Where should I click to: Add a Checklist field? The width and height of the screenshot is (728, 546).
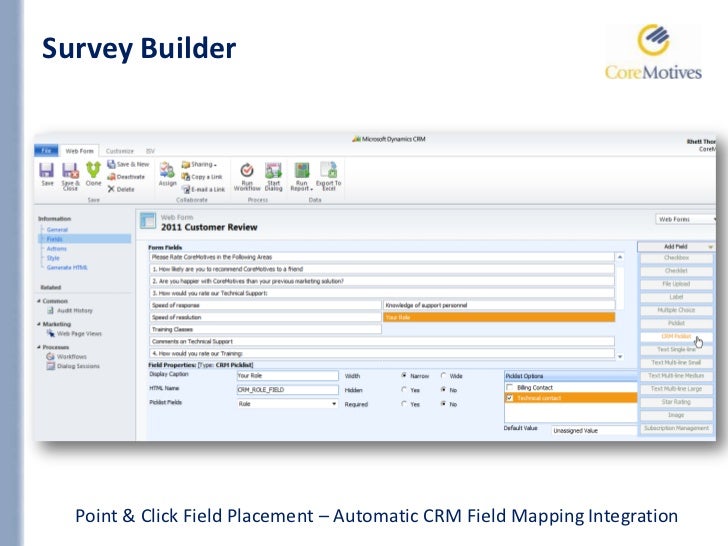[676, 271]
